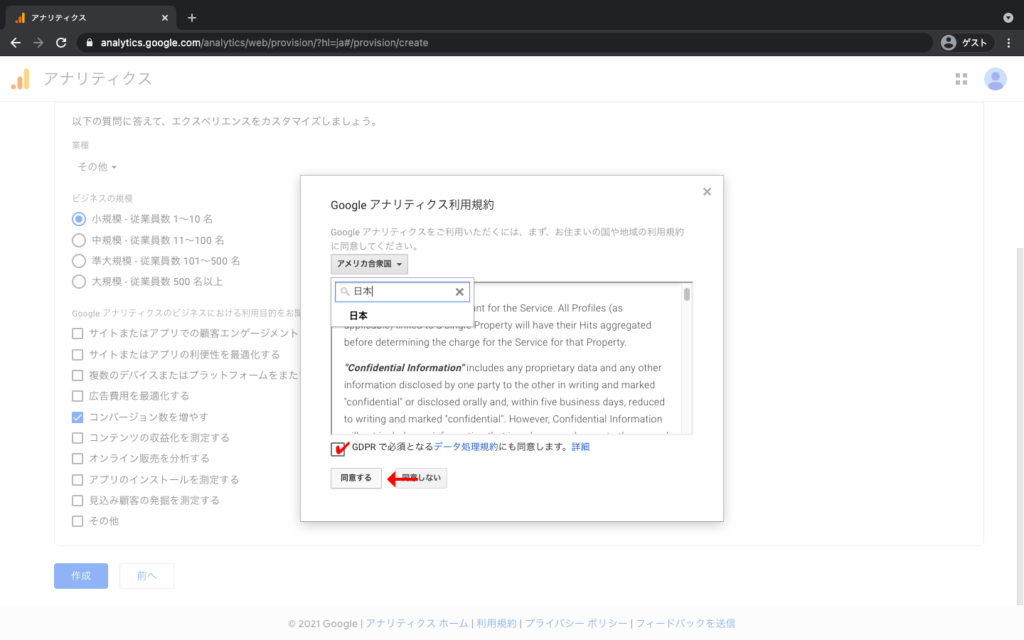Image resolution: width=1024 pixels, height=640 pixels.
Task: Open the プライバシー ポリシー footer link
Action: click(x=576, y=624)
